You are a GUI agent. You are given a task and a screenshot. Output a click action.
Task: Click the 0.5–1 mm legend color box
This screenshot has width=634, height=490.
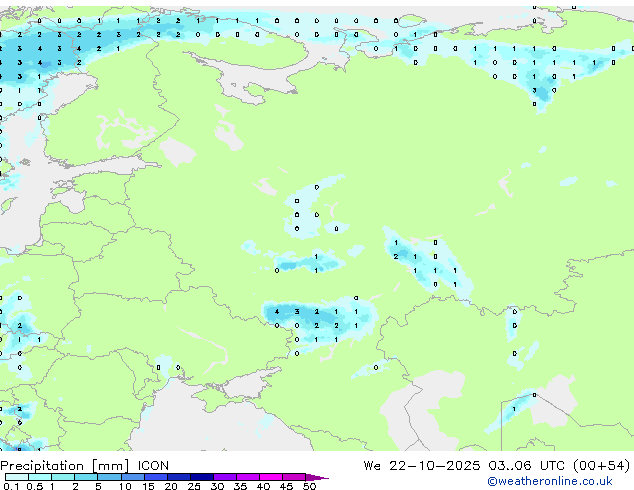(x=40, y=477)
